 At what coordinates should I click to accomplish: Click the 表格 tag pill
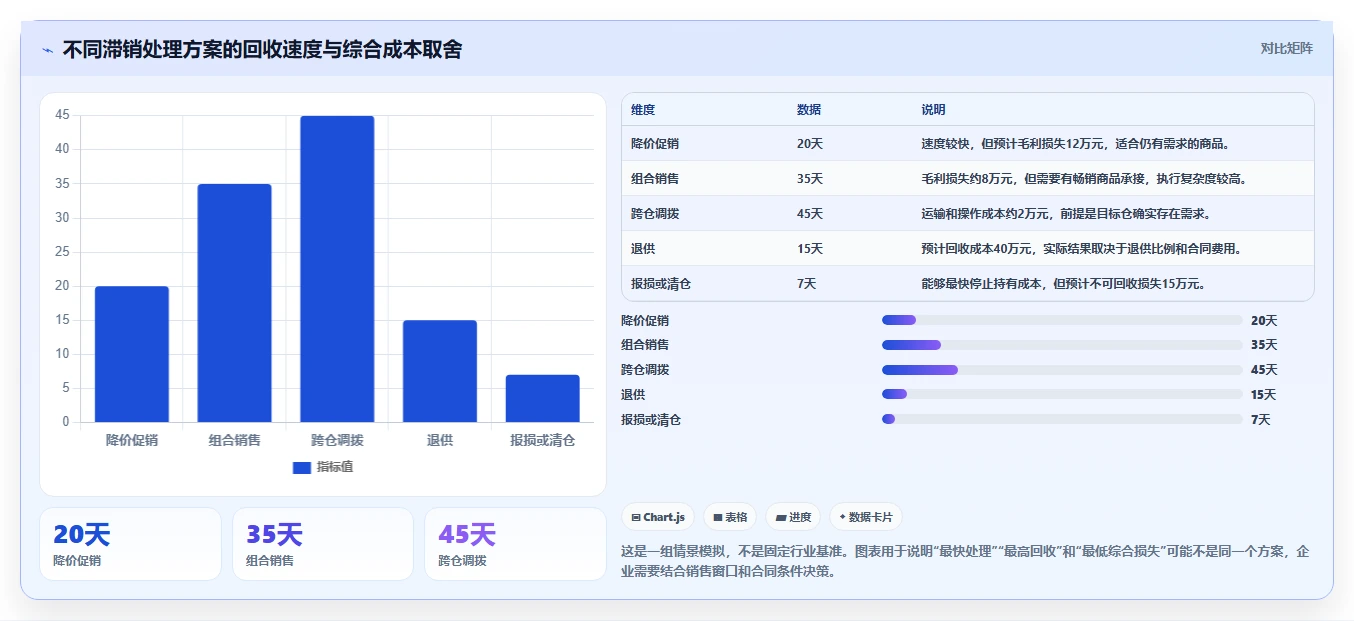pyautogui.click(x=730, y=517)
